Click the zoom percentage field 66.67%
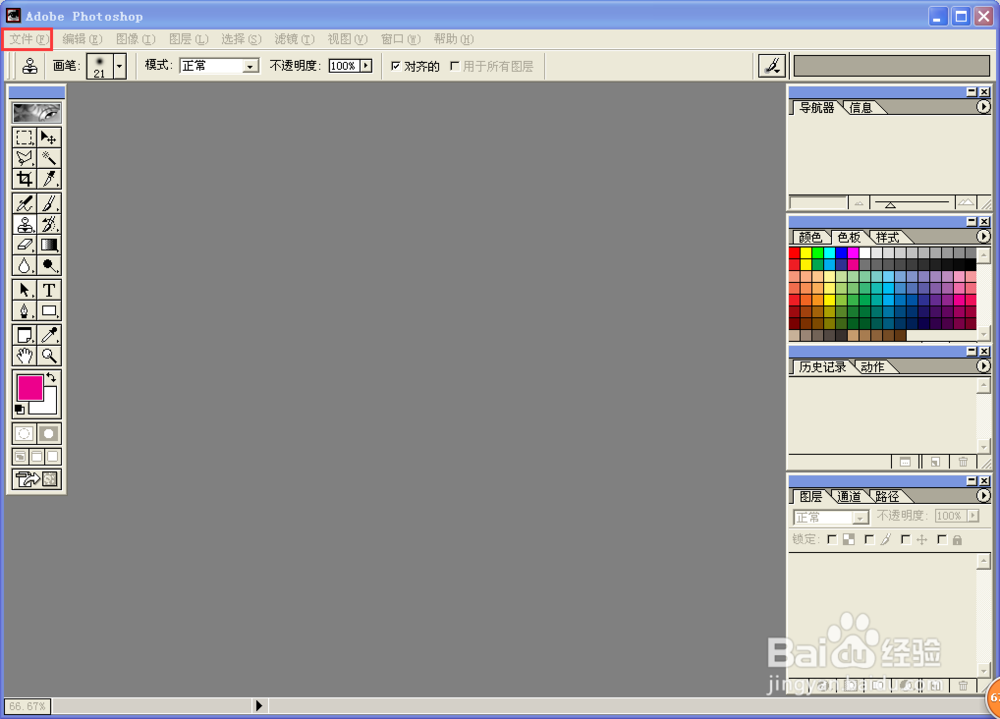The image size is (1000, 719). click(27, 706)
